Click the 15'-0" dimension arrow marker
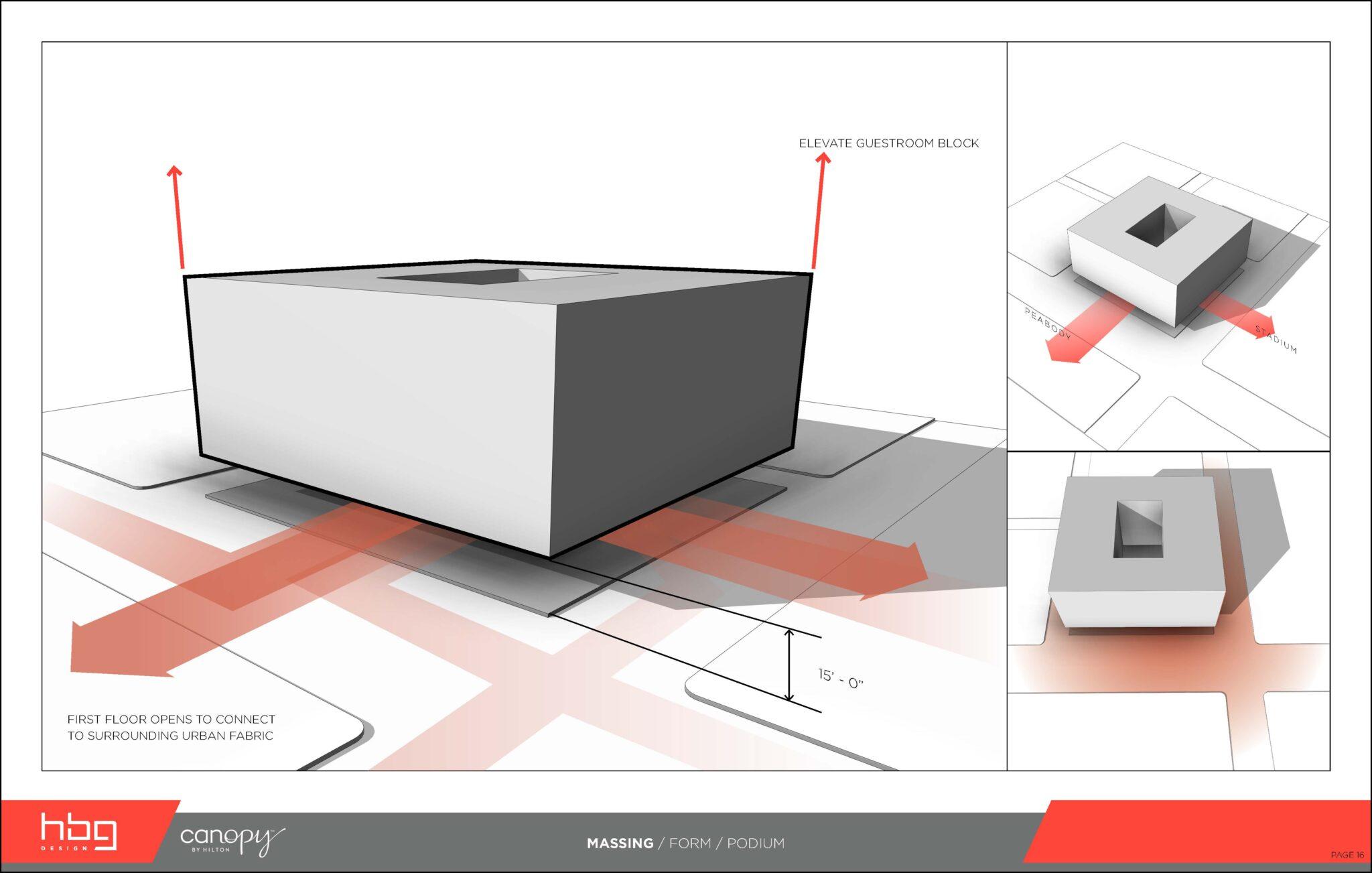The image size is (1372, 873). pos(789,666)
